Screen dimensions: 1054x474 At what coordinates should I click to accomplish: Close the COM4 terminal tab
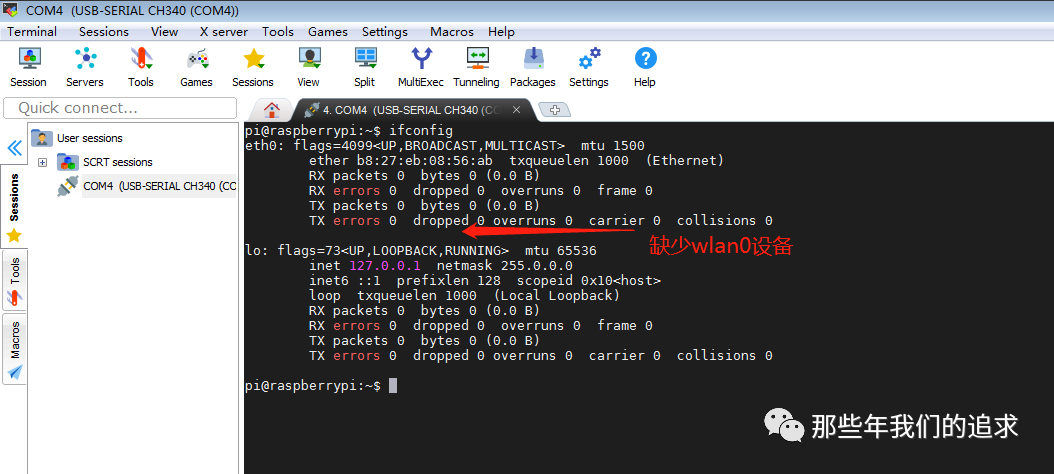(x=516, y=110)
